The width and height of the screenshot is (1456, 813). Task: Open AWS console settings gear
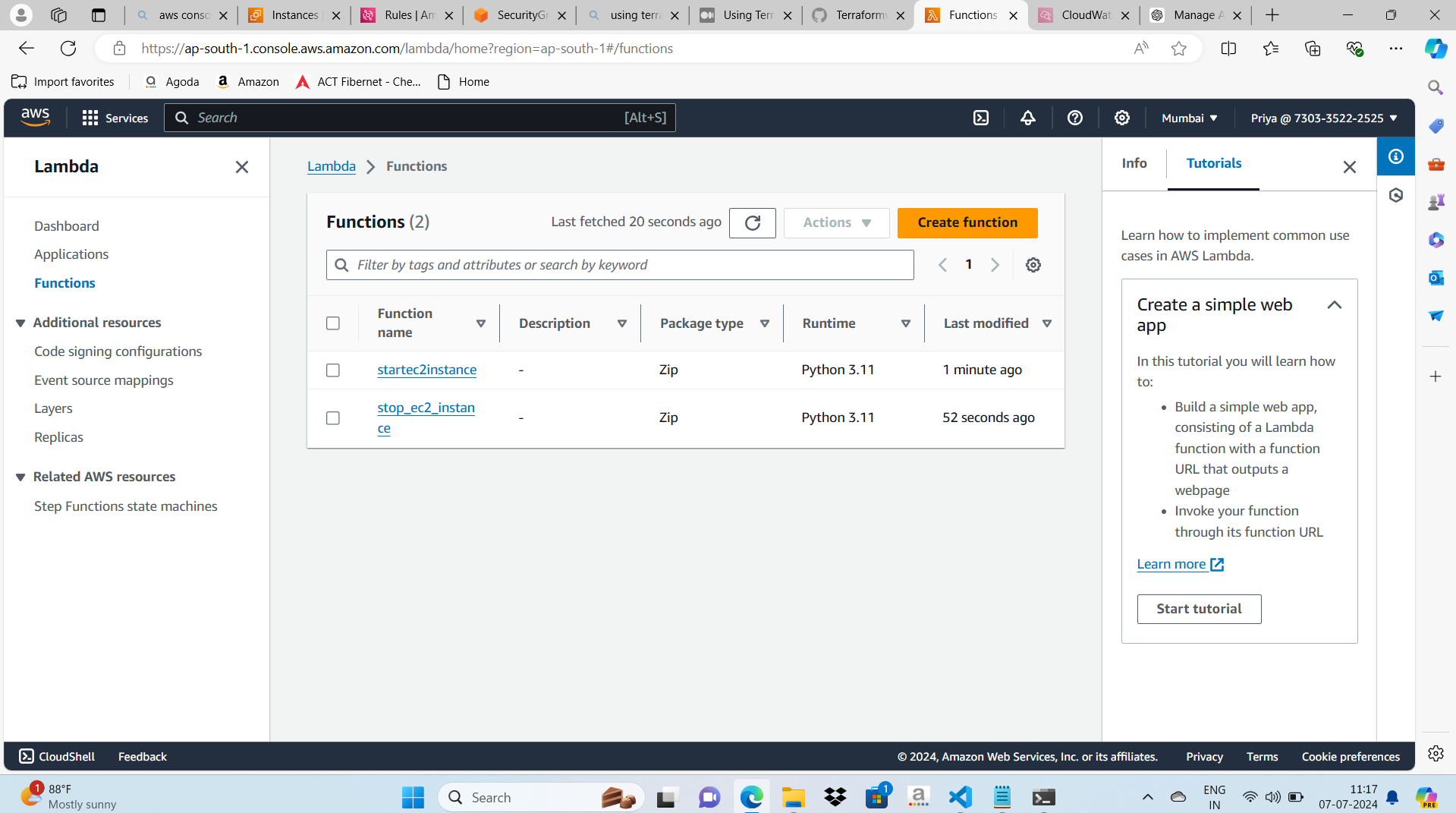point(1122,118)
